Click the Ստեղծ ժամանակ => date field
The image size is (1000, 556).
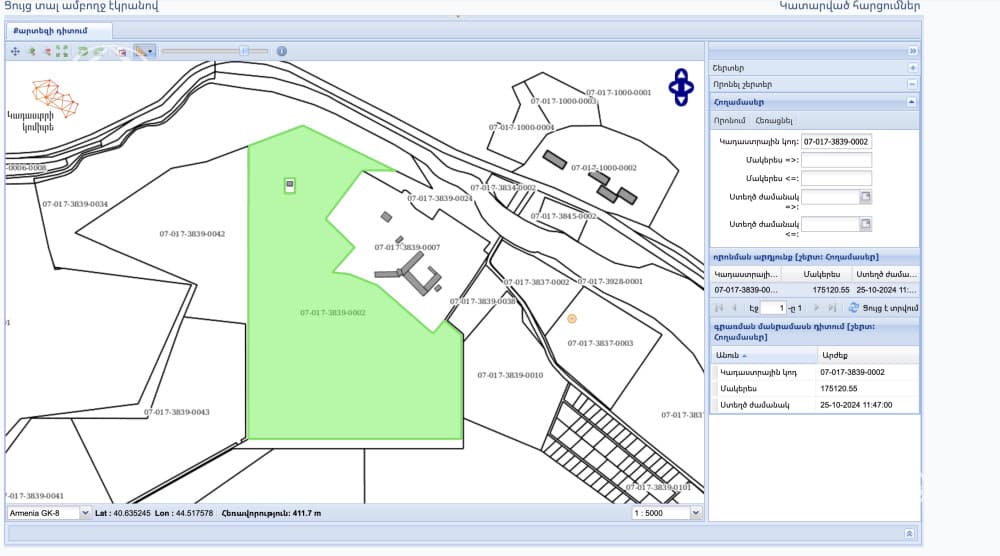click(x=830, y=197)
